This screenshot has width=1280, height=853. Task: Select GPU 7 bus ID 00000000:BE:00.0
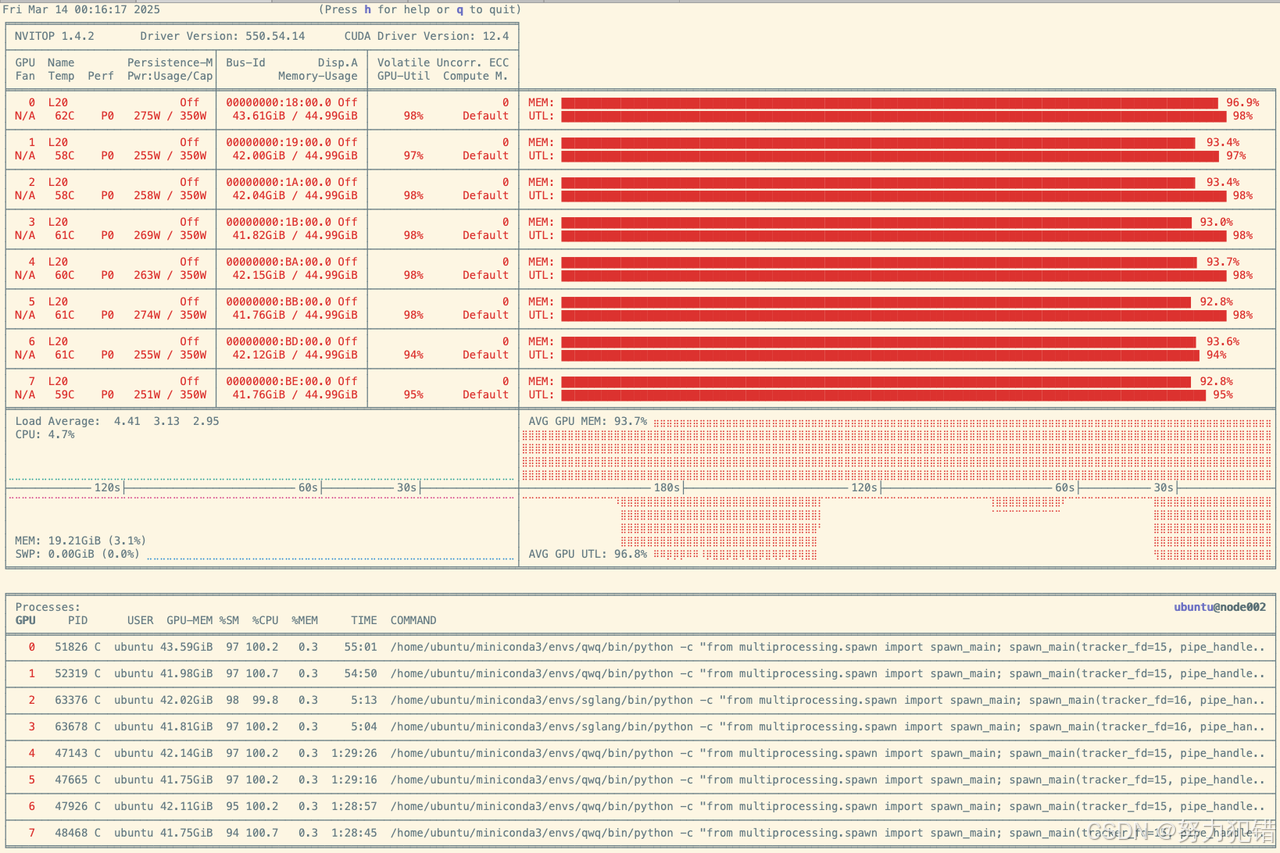point(278,381)
